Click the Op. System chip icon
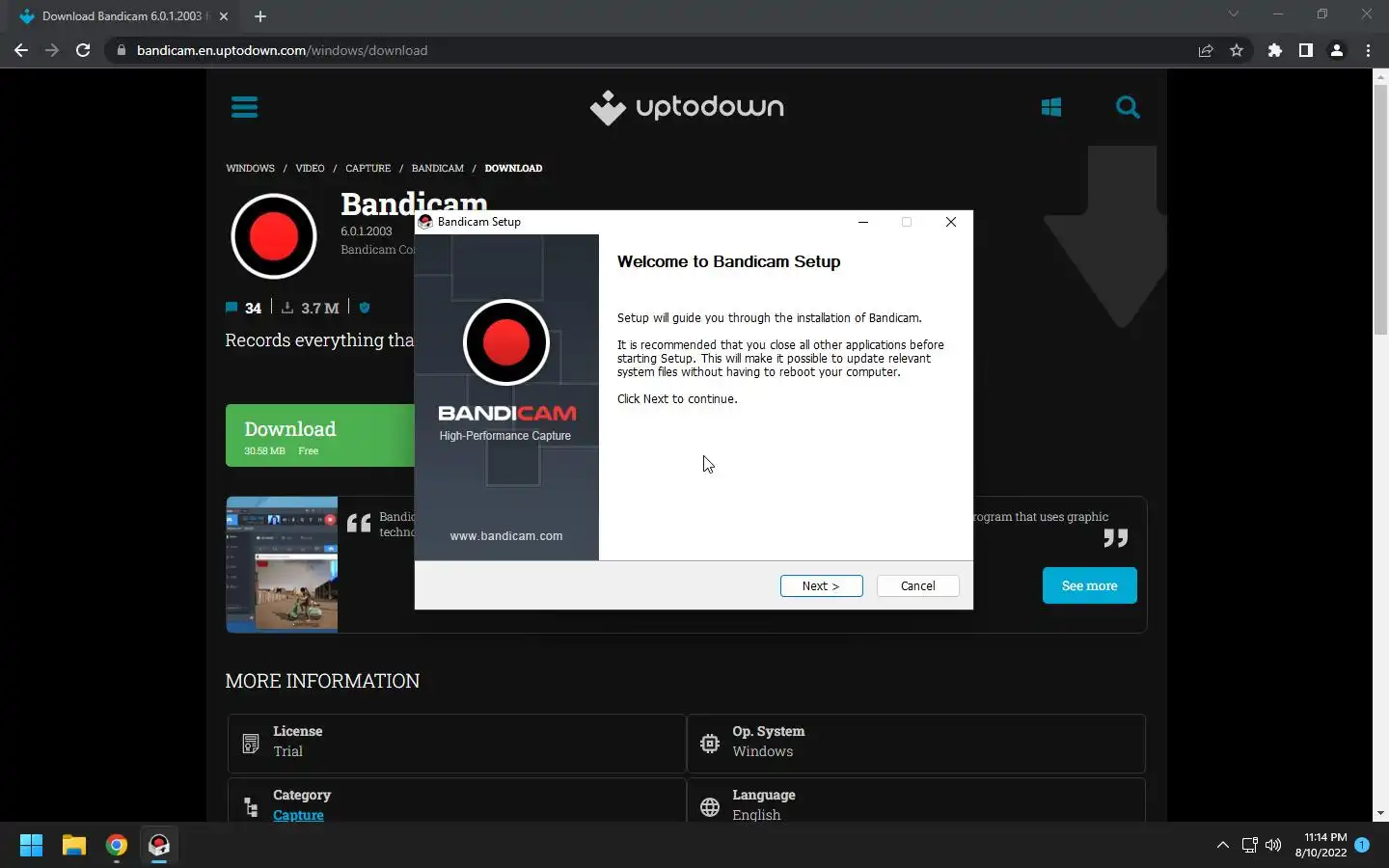This screenshot has width=1389, height=868. click(x=710, y=744)
